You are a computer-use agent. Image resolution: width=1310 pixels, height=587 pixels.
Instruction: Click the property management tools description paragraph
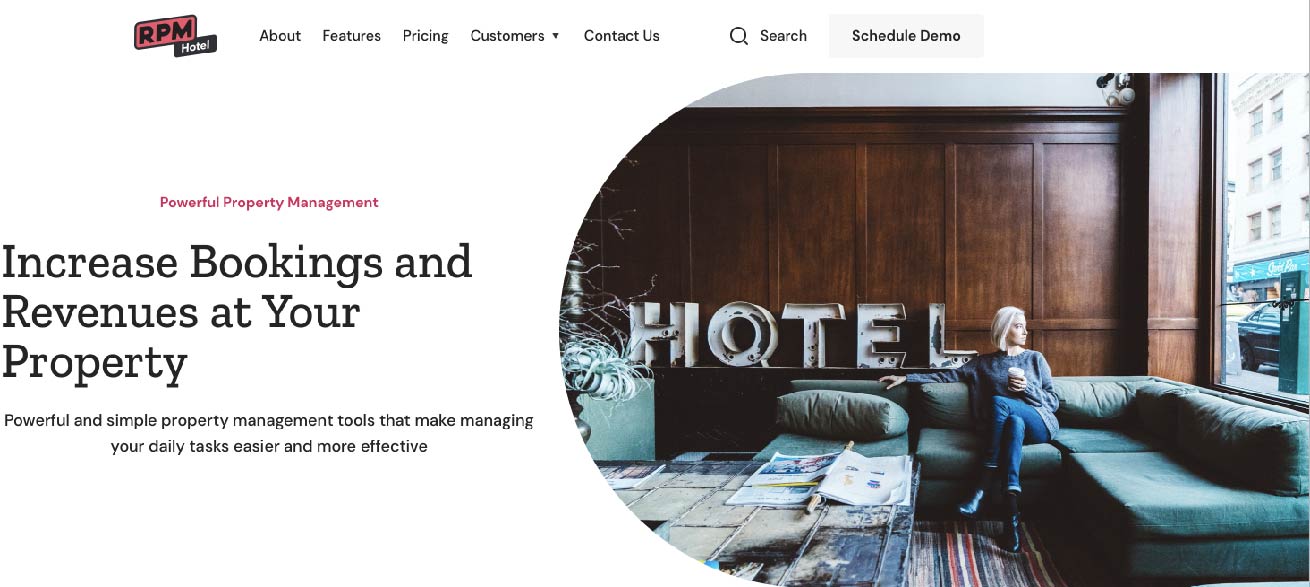(x=269, y=433)
